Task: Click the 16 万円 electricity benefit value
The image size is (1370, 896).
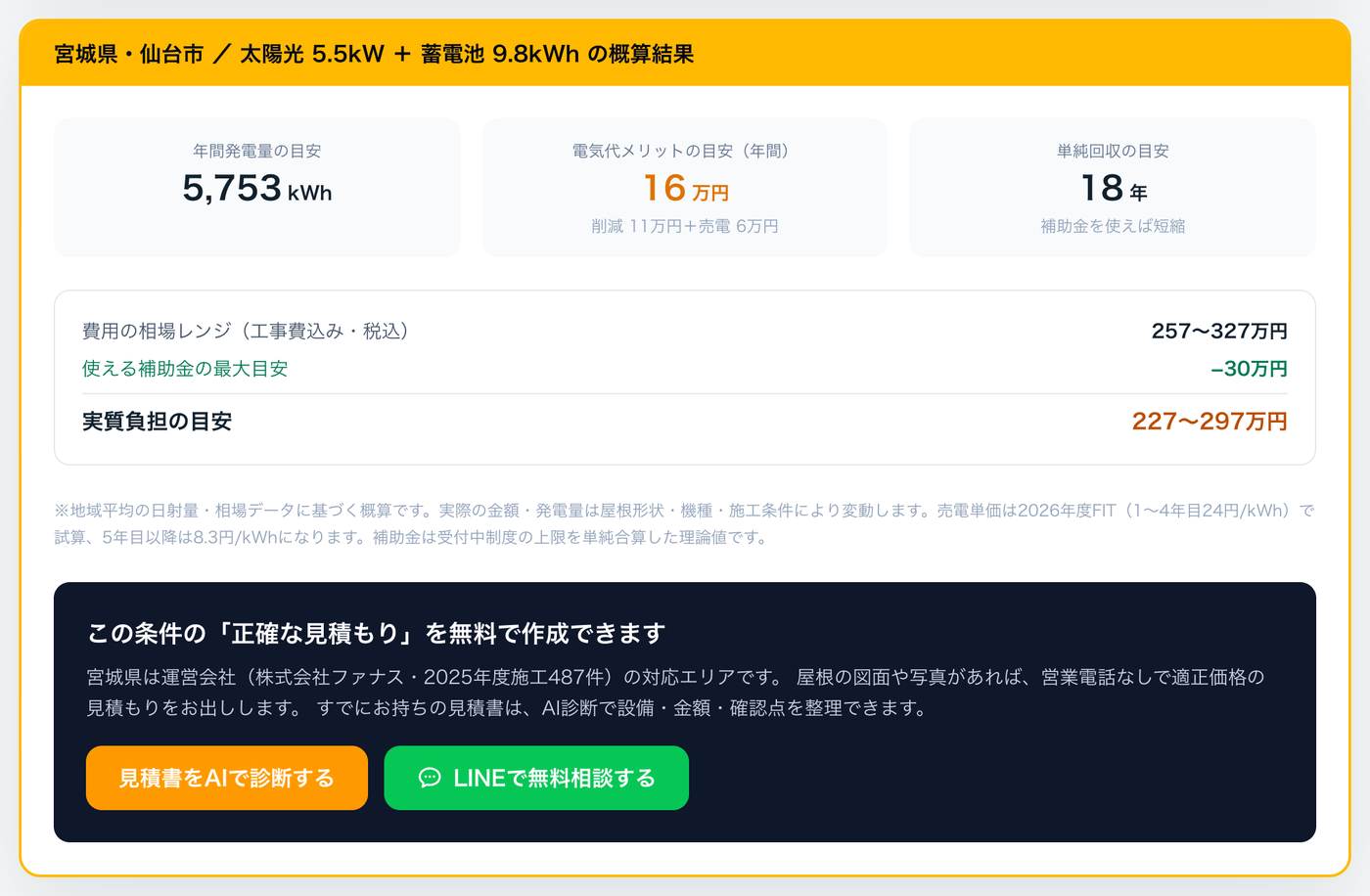Action: click(x=685, y=188)
